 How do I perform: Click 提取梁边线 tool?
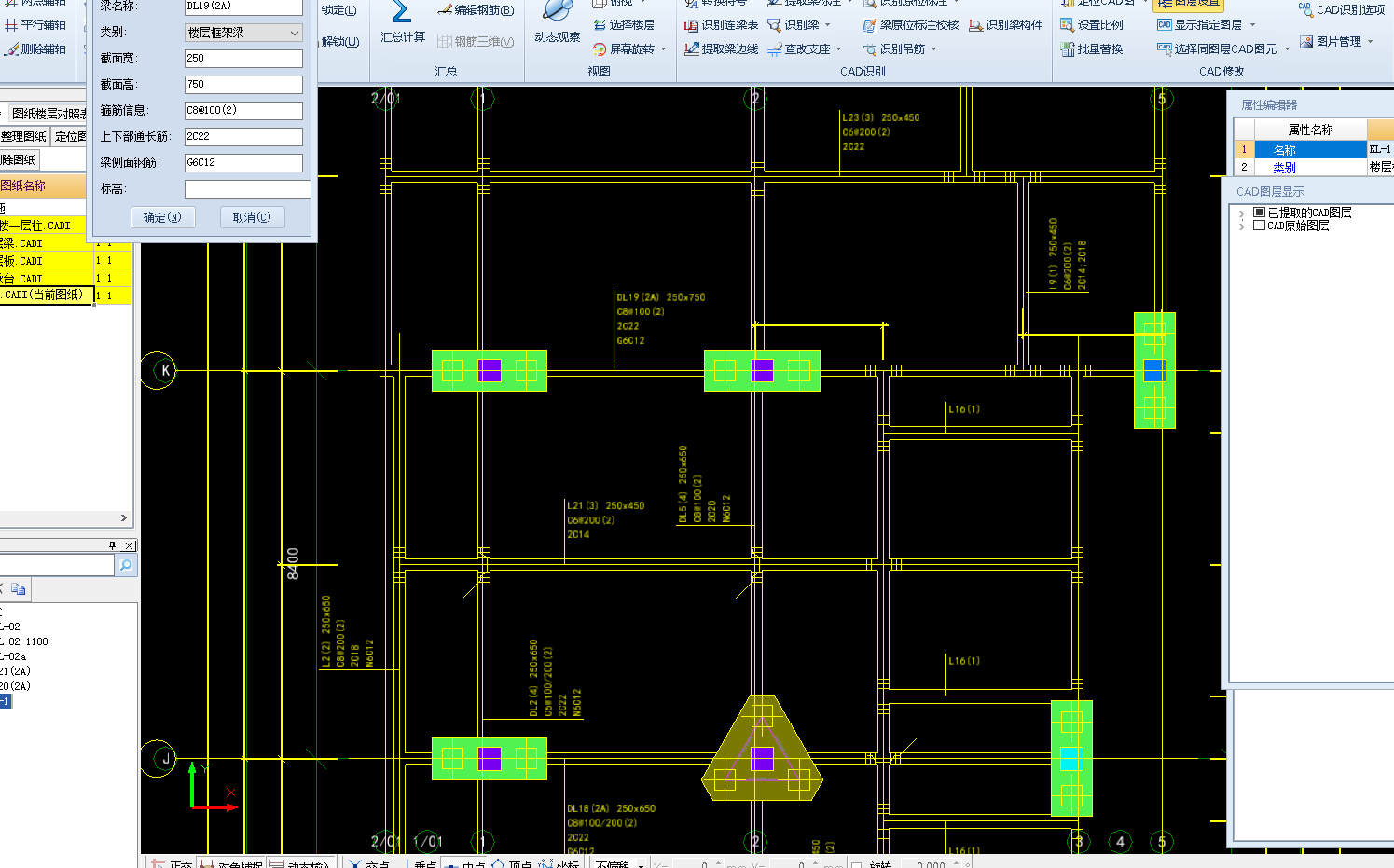click(721, 49)
